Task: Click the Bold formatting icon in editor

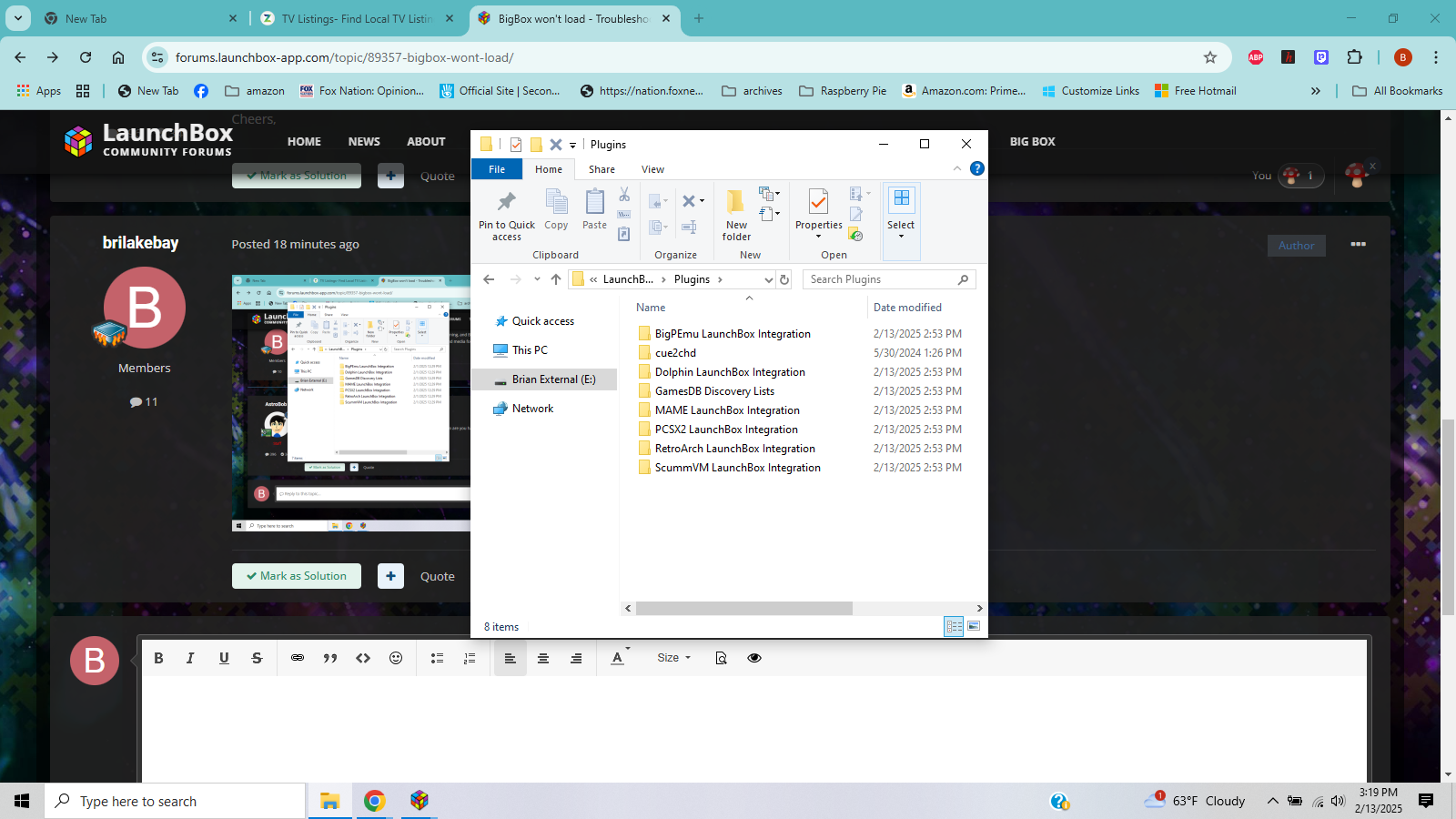Action: (158, 658)
